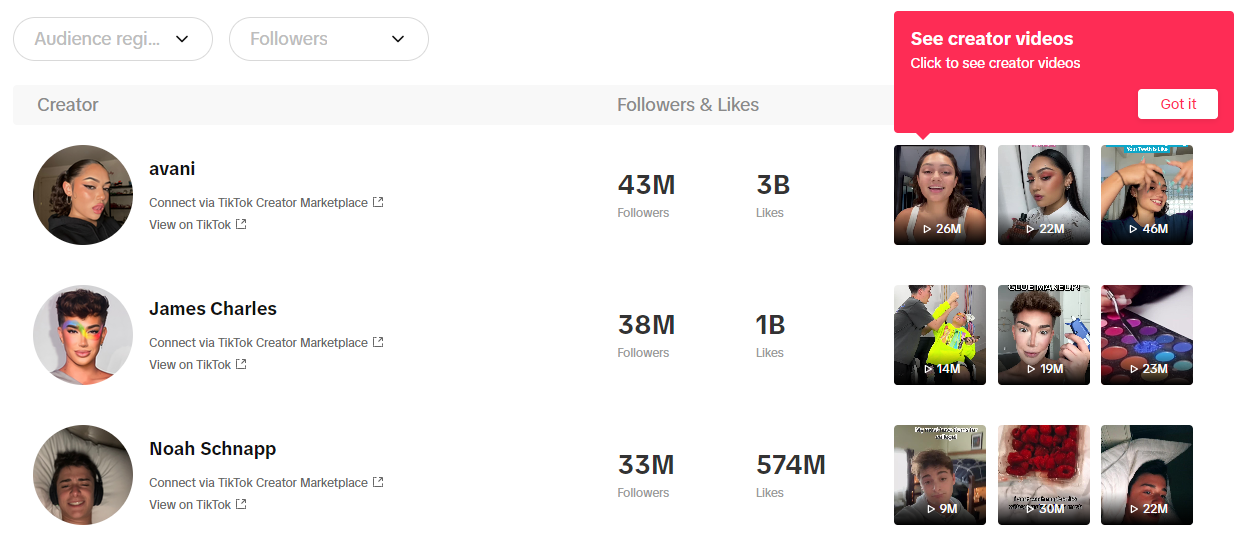Open Noah Schnapp's Connect via Creator Marketplace link

click(258, 482)
